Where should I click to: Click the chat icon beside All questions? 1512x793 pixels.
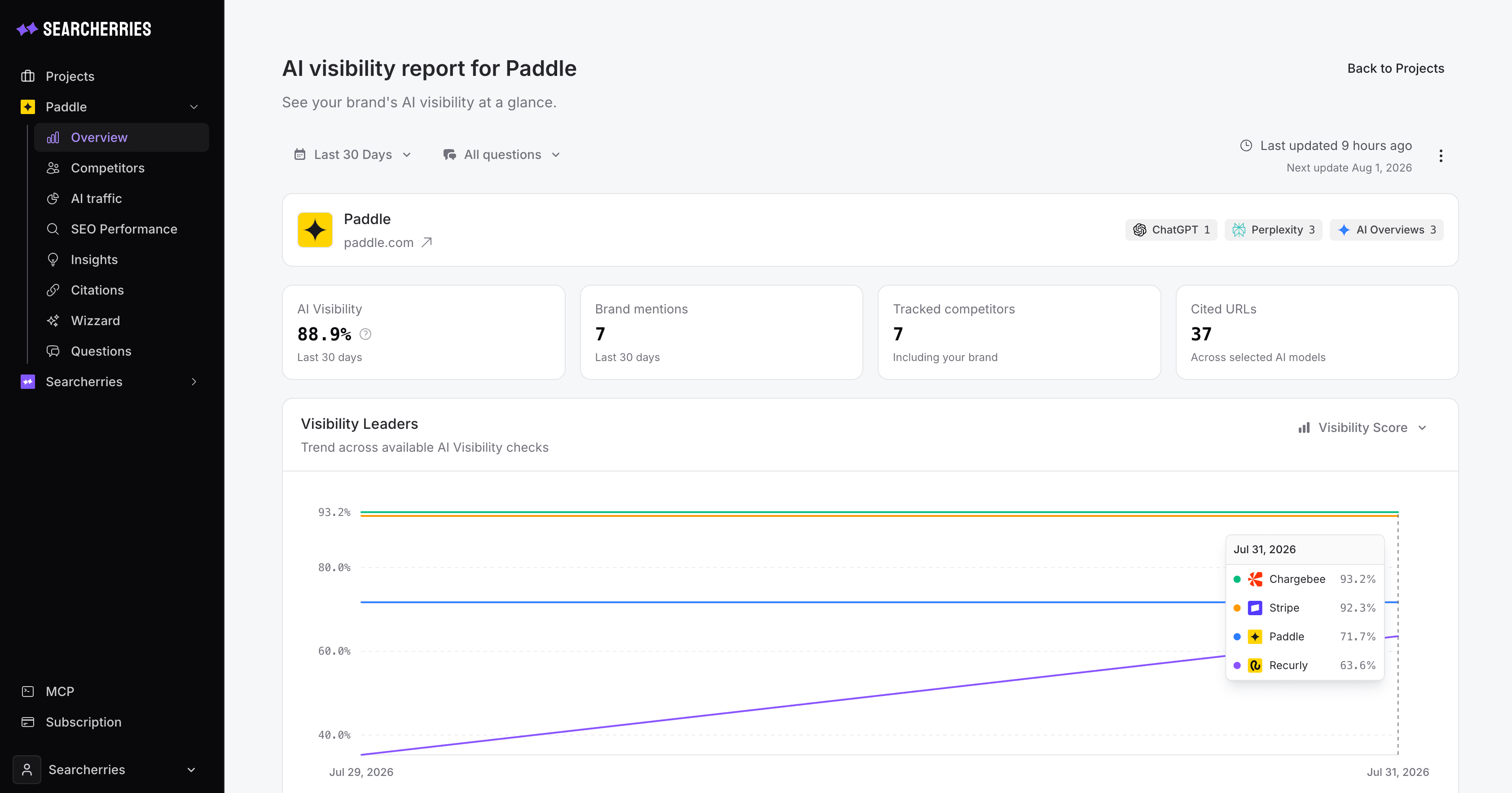tap(450, 154)
